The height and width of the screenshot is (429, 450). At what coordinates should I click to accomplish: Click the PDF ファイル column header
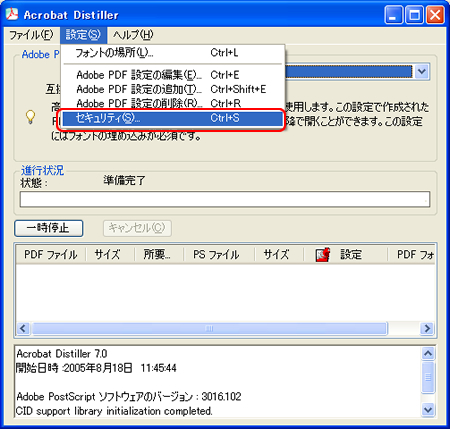tap(51, 255)
